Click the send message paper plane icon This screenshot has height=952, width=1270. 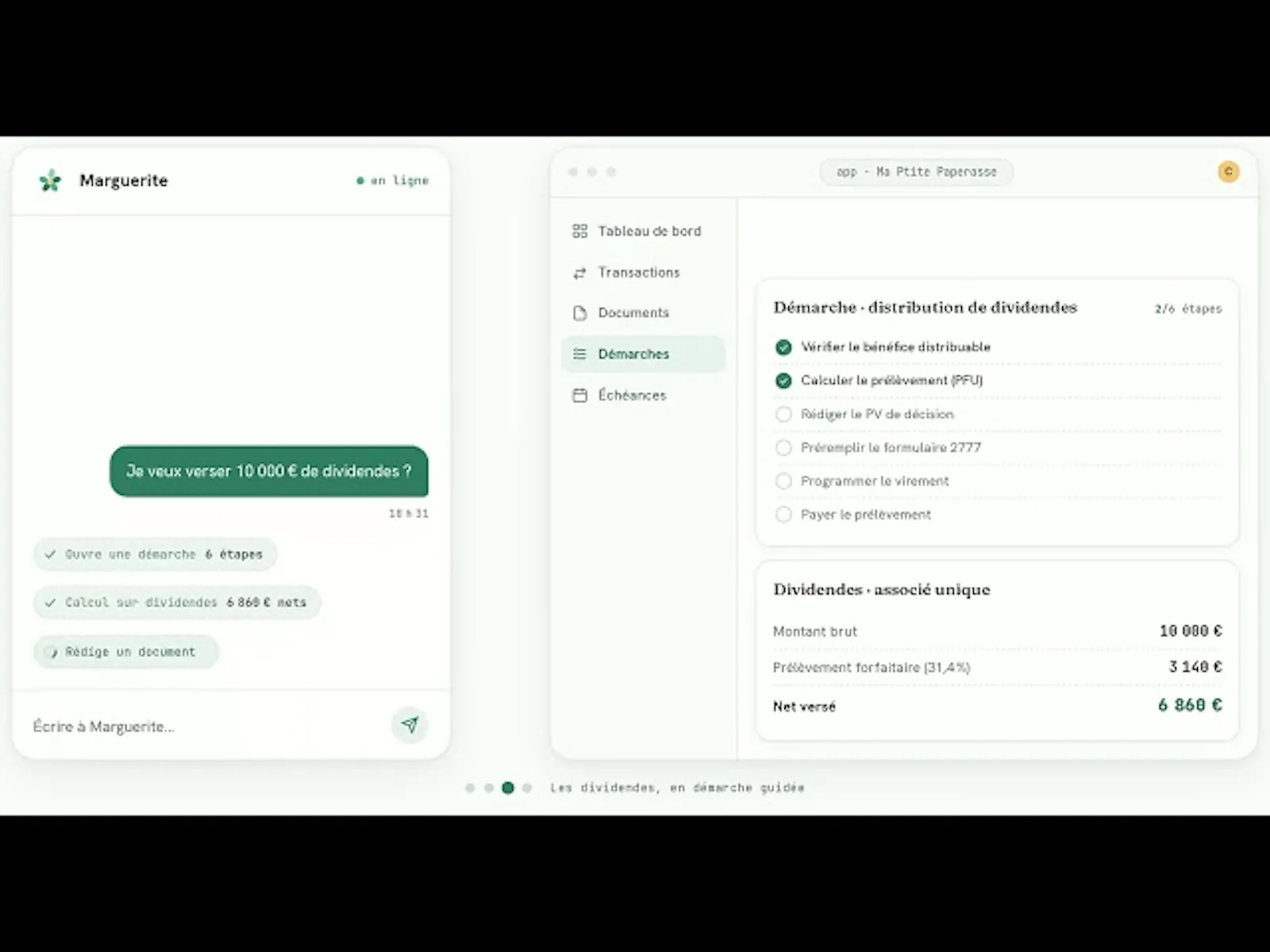(x=410, y=724)
